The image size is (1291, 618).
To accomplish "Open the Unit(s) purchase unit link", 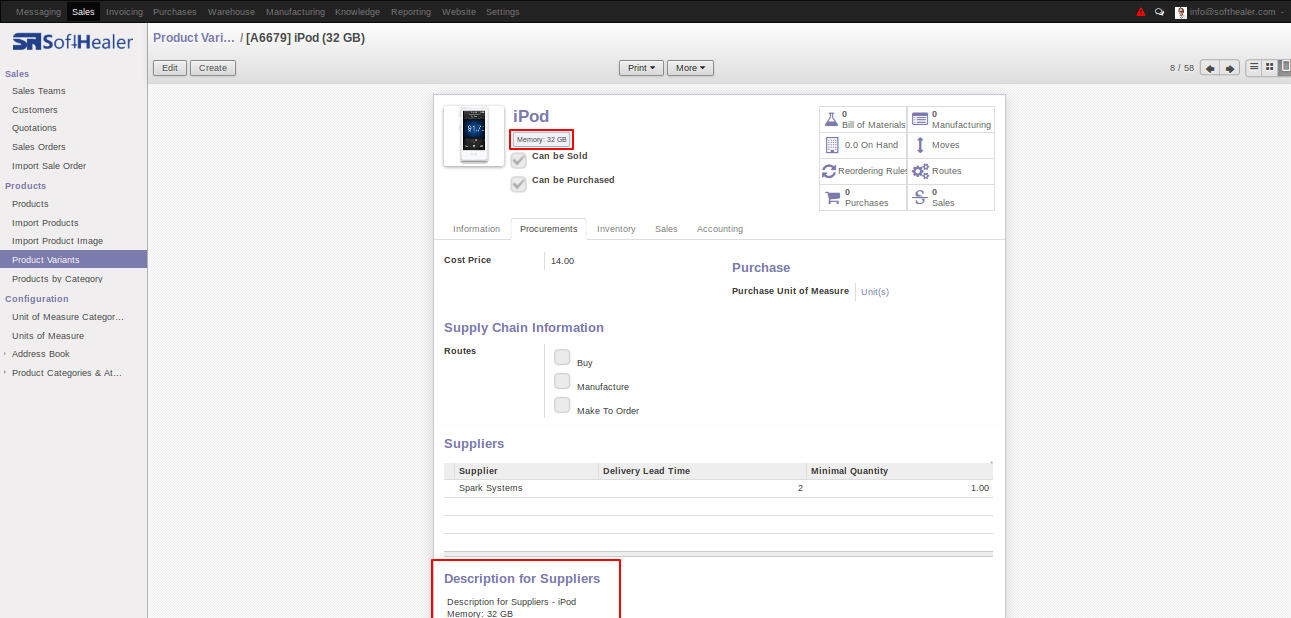I will tap(875, 292).
